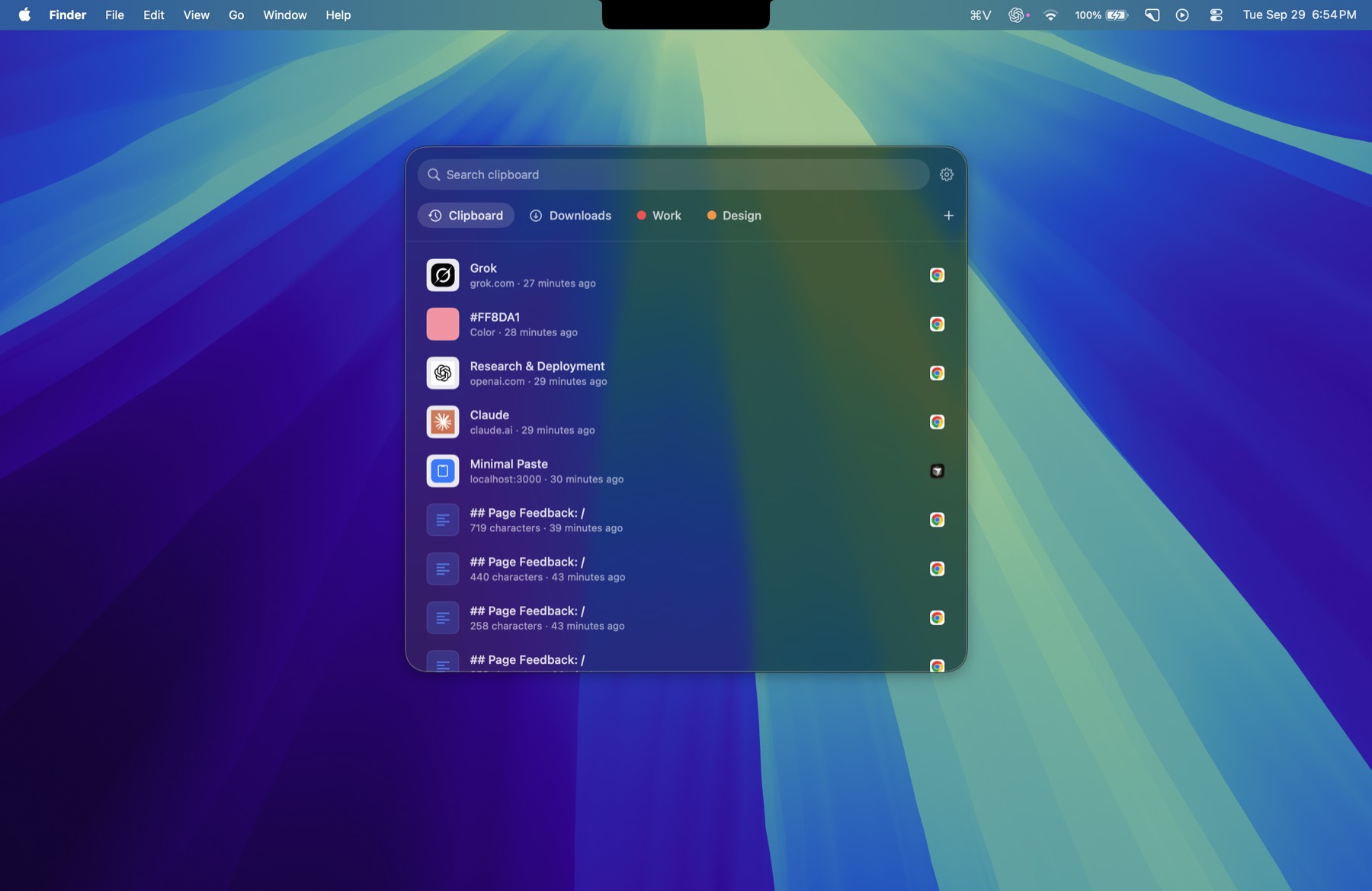Click Chrome source icon on Claude row

[x=938, y=421]
